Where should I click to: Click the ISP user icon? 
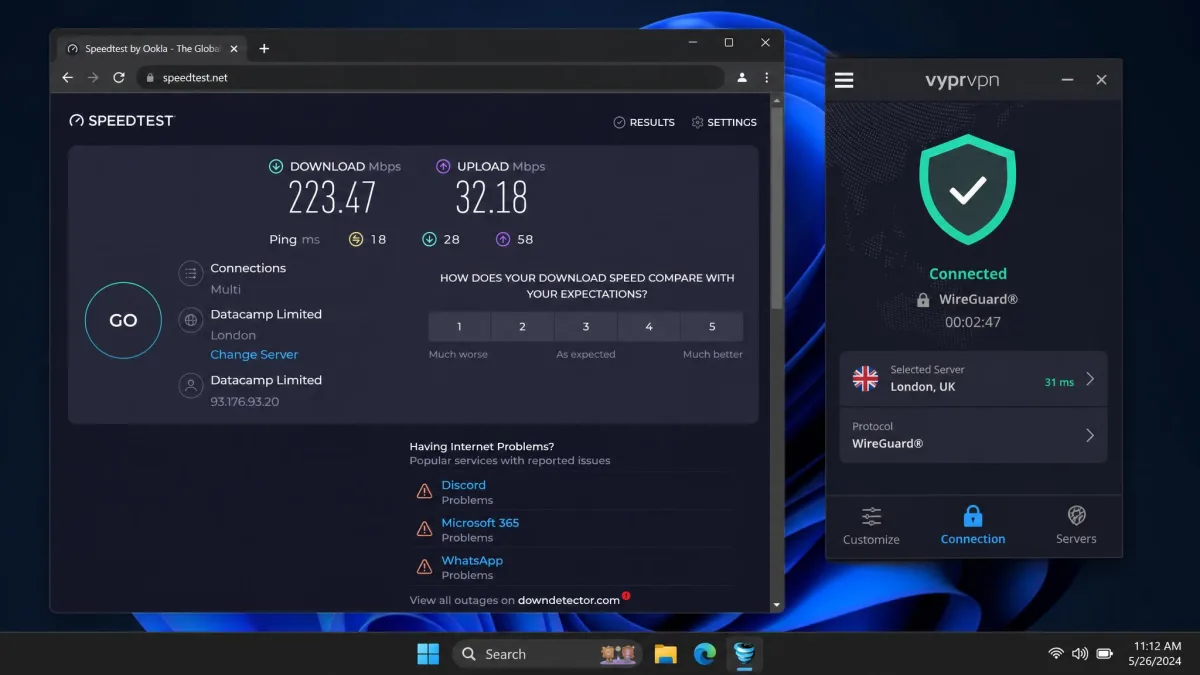pos(190,386)
